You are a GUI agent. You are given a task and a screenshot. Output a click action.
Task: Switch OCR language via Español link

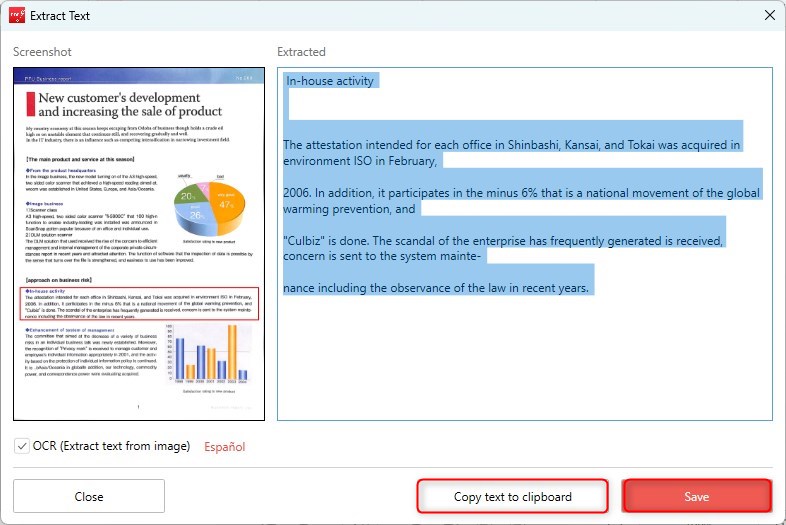224,447
